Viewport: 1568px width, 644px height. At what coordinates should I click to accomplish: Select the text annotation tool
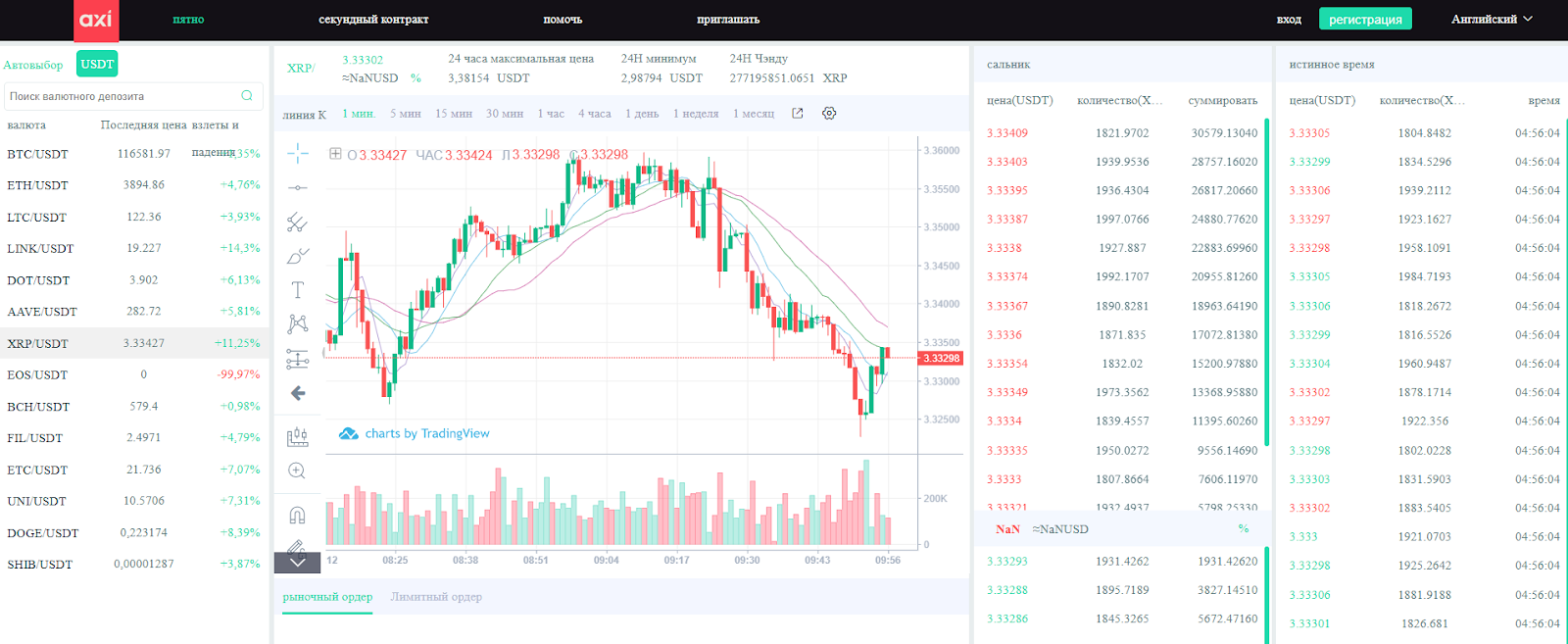(298, 290)
